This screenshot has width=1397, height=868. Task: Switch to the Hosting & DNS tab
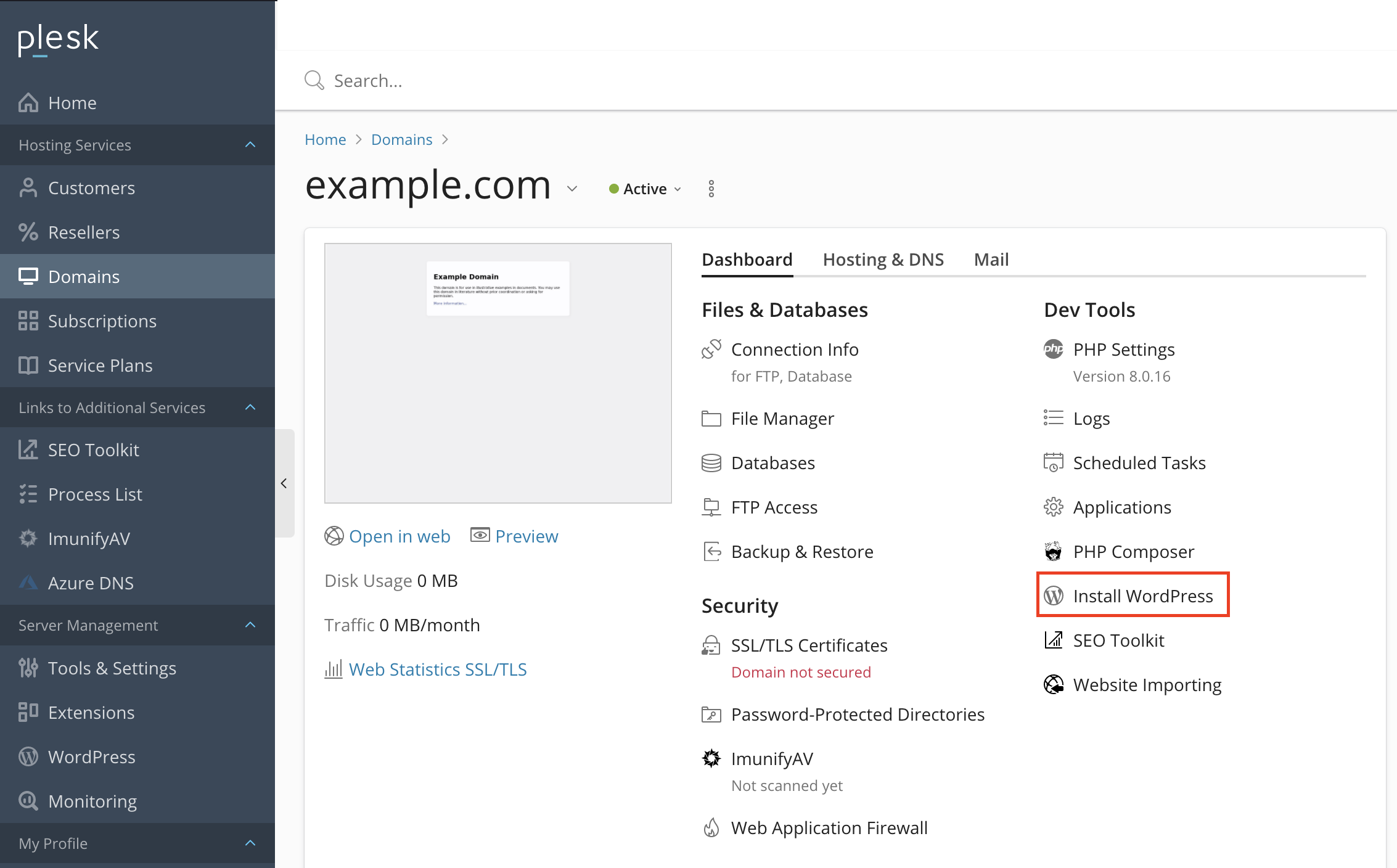pos(883,260)
